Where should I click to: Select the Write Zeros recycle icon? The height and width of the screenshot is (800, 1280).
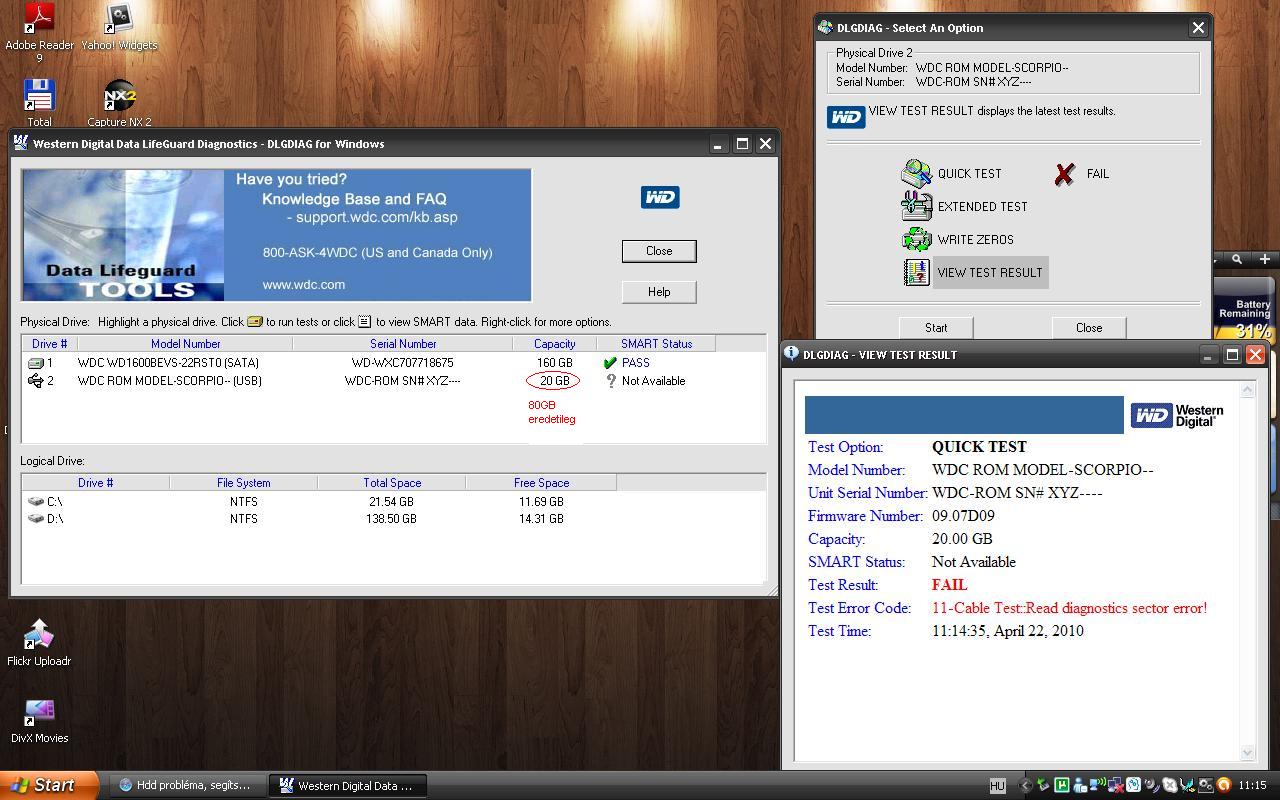[x=916, y=239]
